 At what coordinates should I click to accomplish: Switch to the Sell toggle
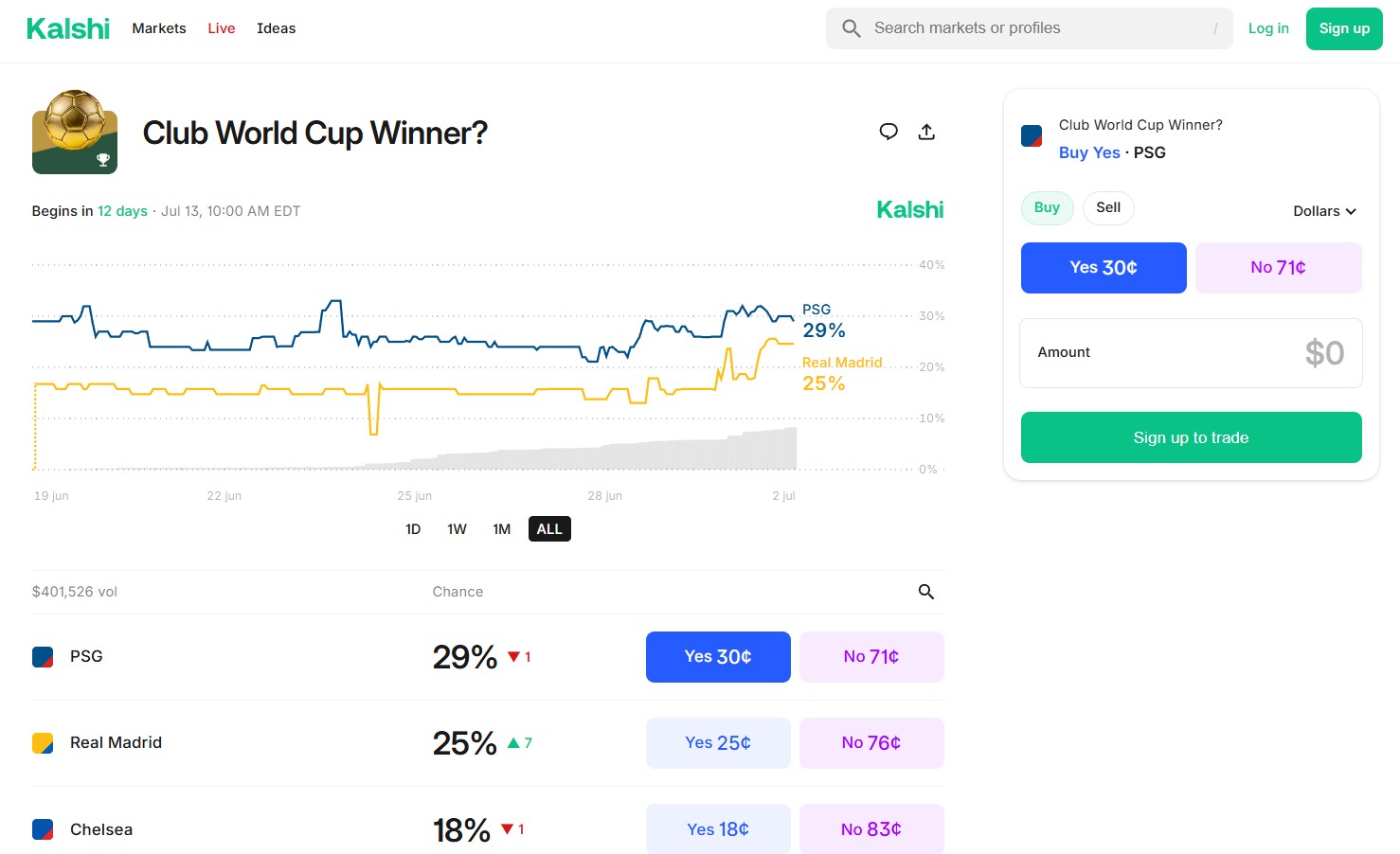(x=1108, y=207)
